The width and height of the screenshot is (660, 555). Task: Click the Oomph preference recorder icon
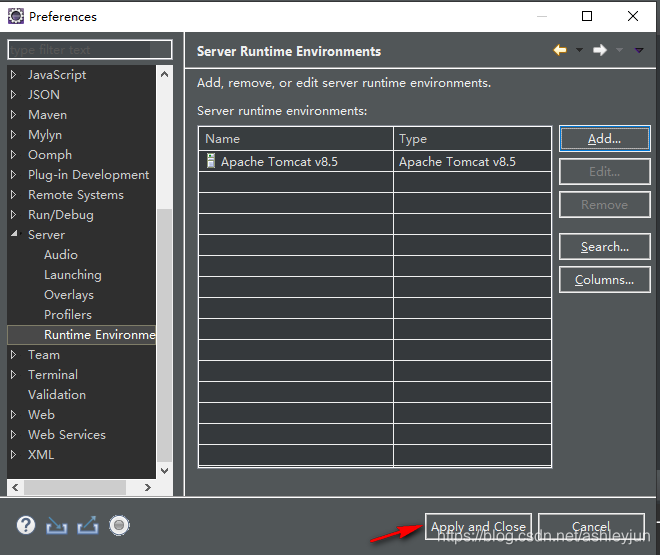tap(119, 525)
